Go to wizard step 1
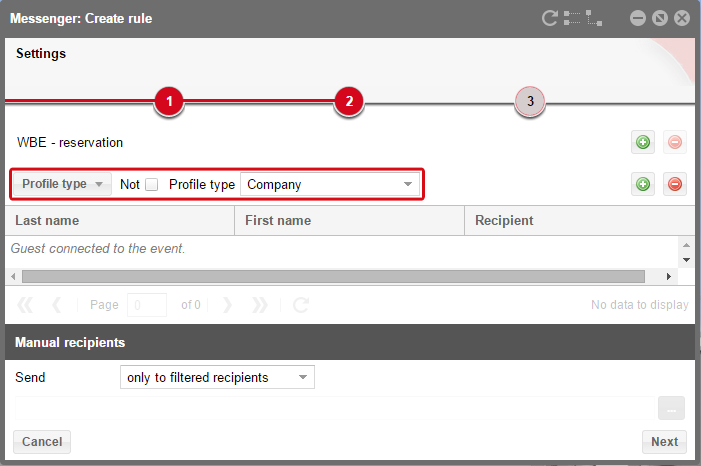 pos(169,102)
